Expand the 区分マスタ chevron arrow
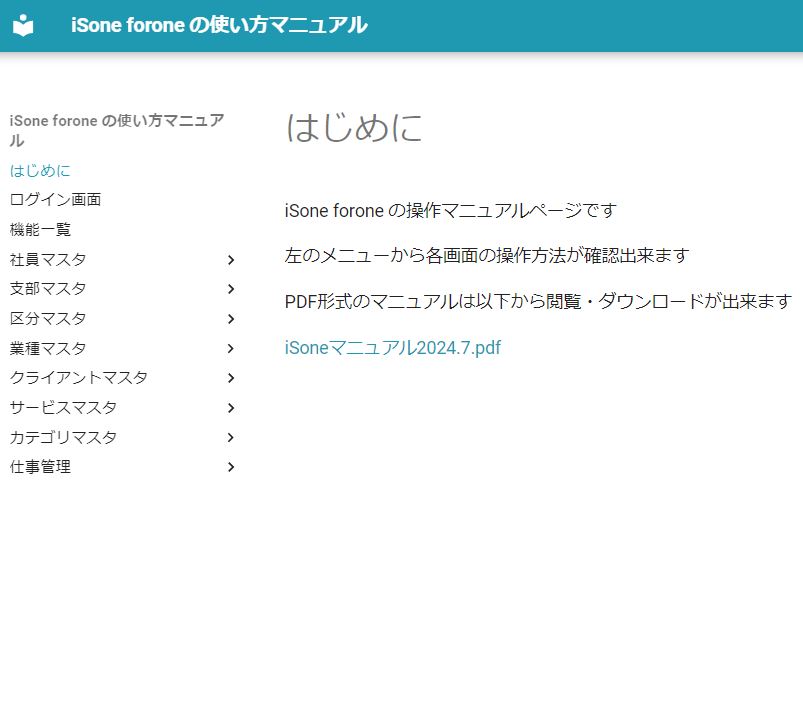The height and width of the screenshot is (722, 803). [231, 319]
